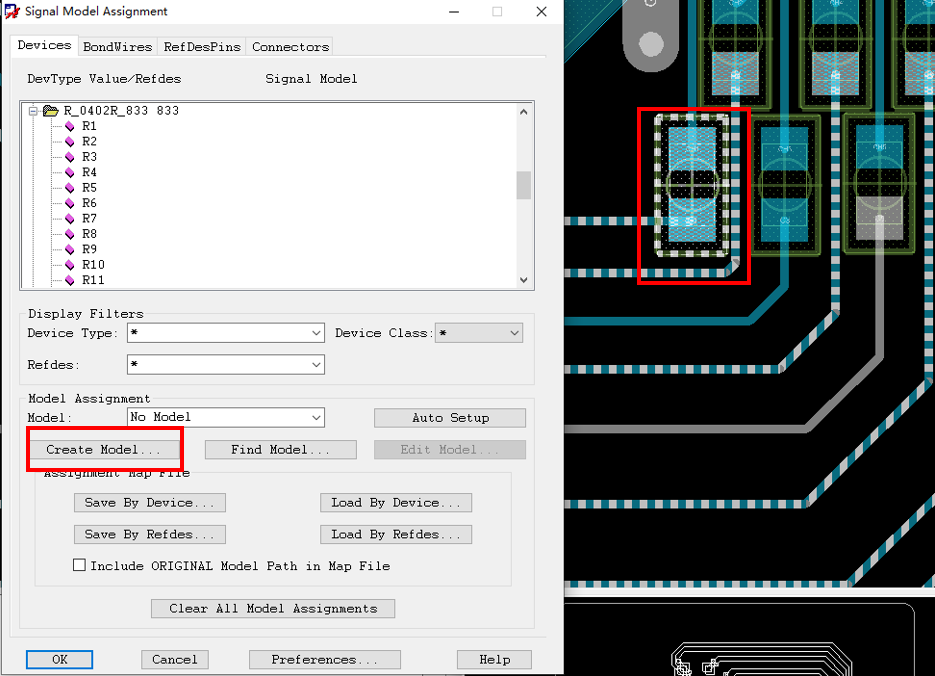Switch to the Devices tab

coord(44,45)
